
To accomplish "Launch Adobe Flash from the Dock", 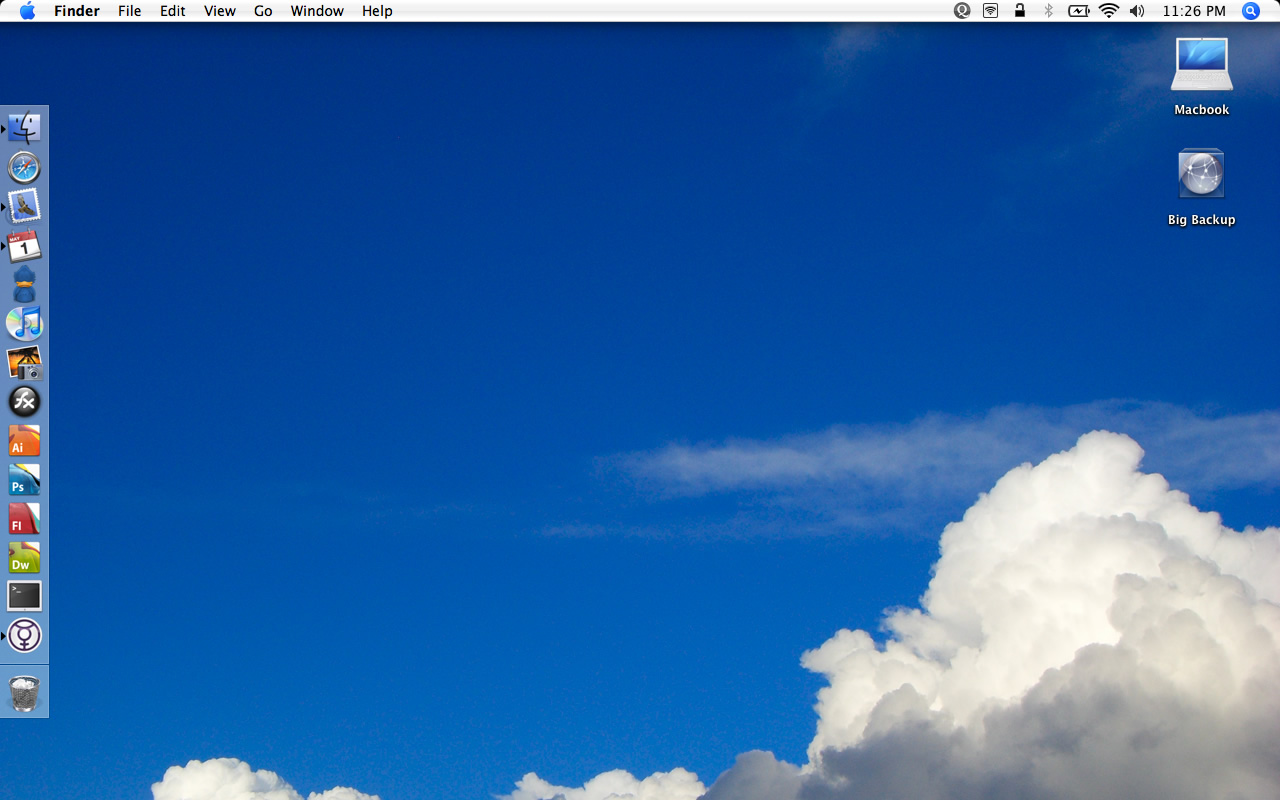I will (x=24, y=519).
